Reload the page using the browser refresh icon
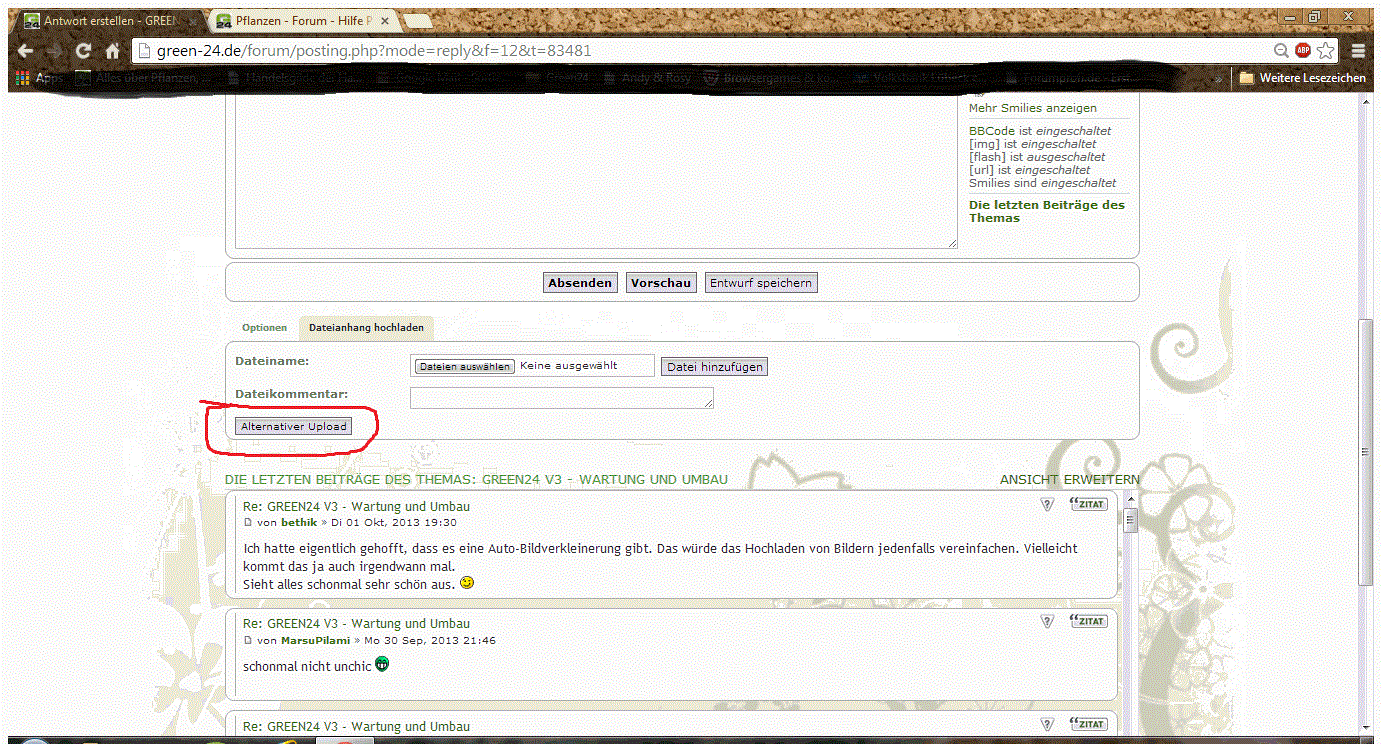 pyautogui.click(x=84, y=51)
